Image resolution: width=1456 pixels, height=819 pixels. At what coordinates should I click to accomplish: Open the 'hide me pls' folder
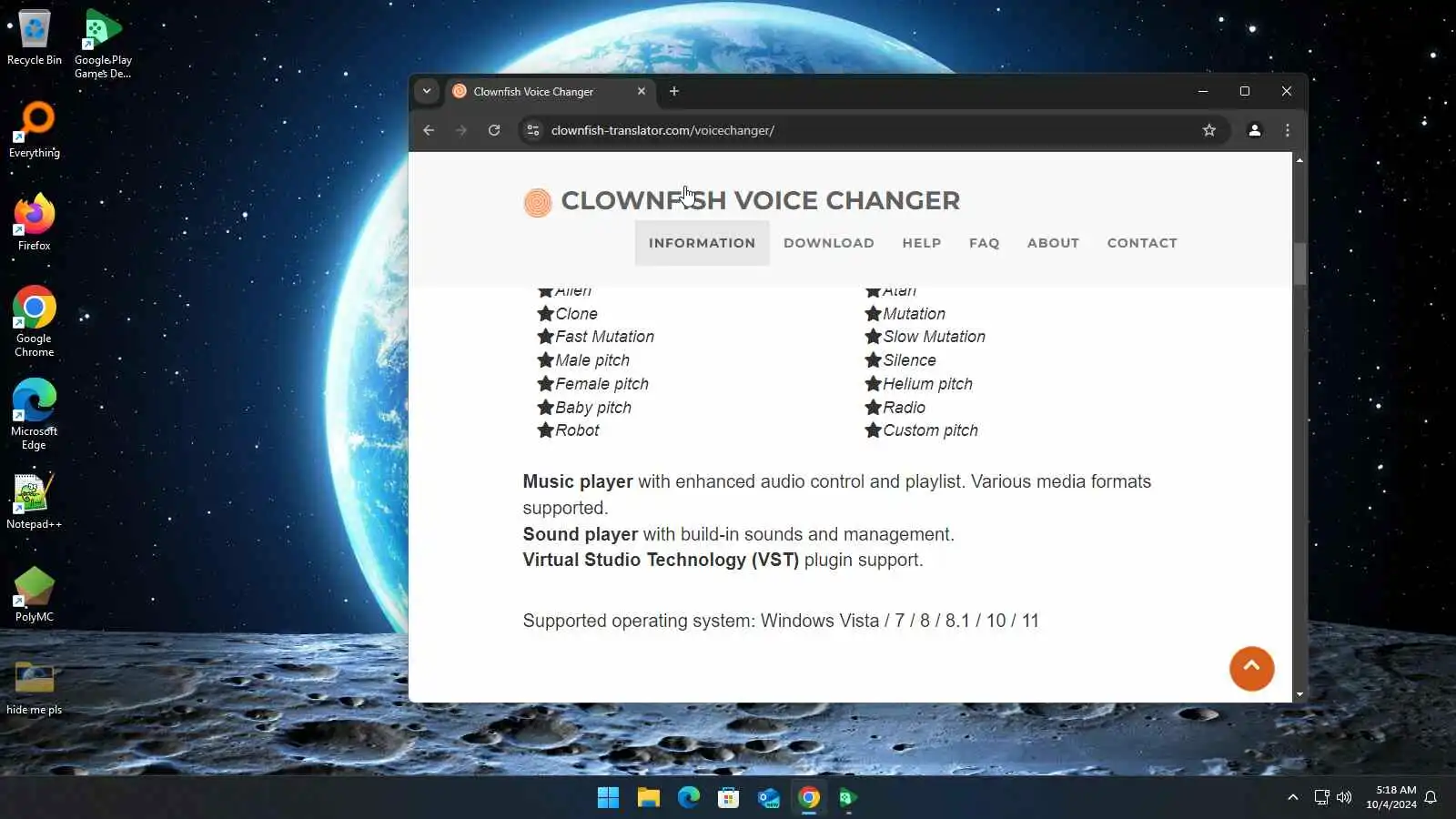35,687
